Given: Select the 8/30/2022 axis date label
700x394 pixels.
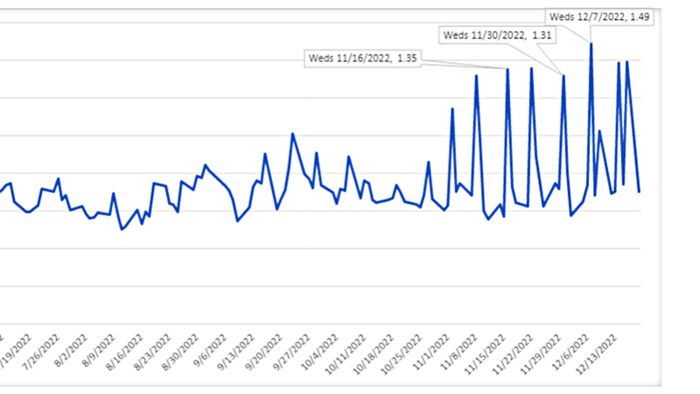Looking at the screenshot, I should (180, 352).
